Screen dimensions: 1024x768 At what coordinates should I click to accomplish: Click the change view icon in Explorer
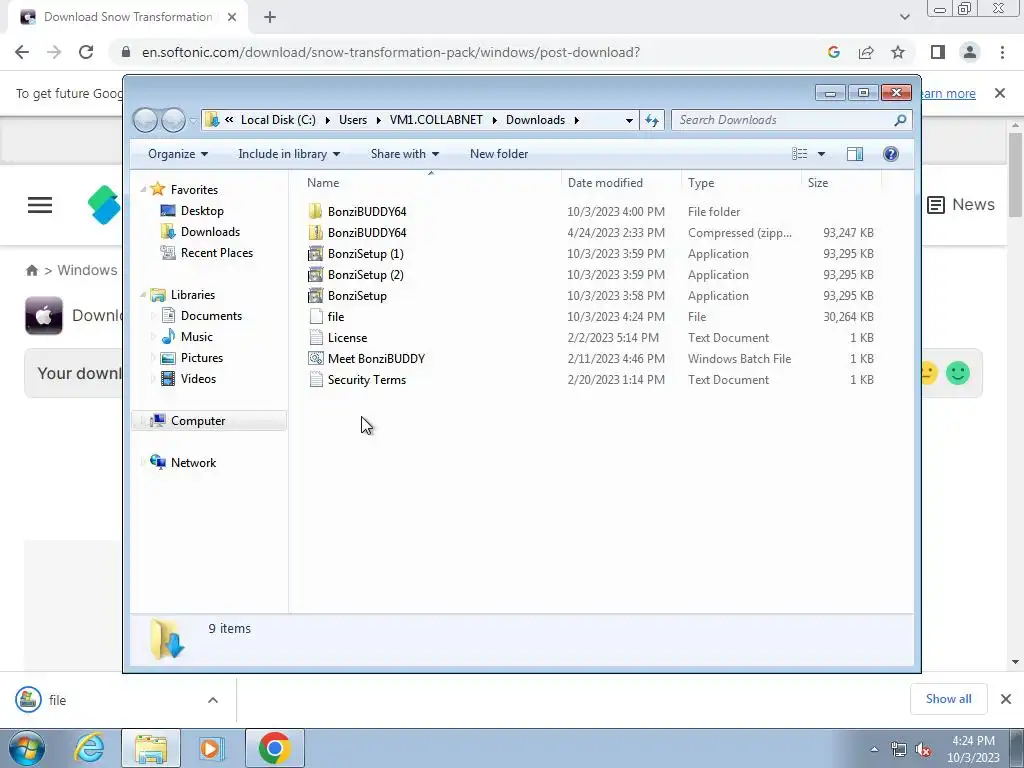click(799, 153)
